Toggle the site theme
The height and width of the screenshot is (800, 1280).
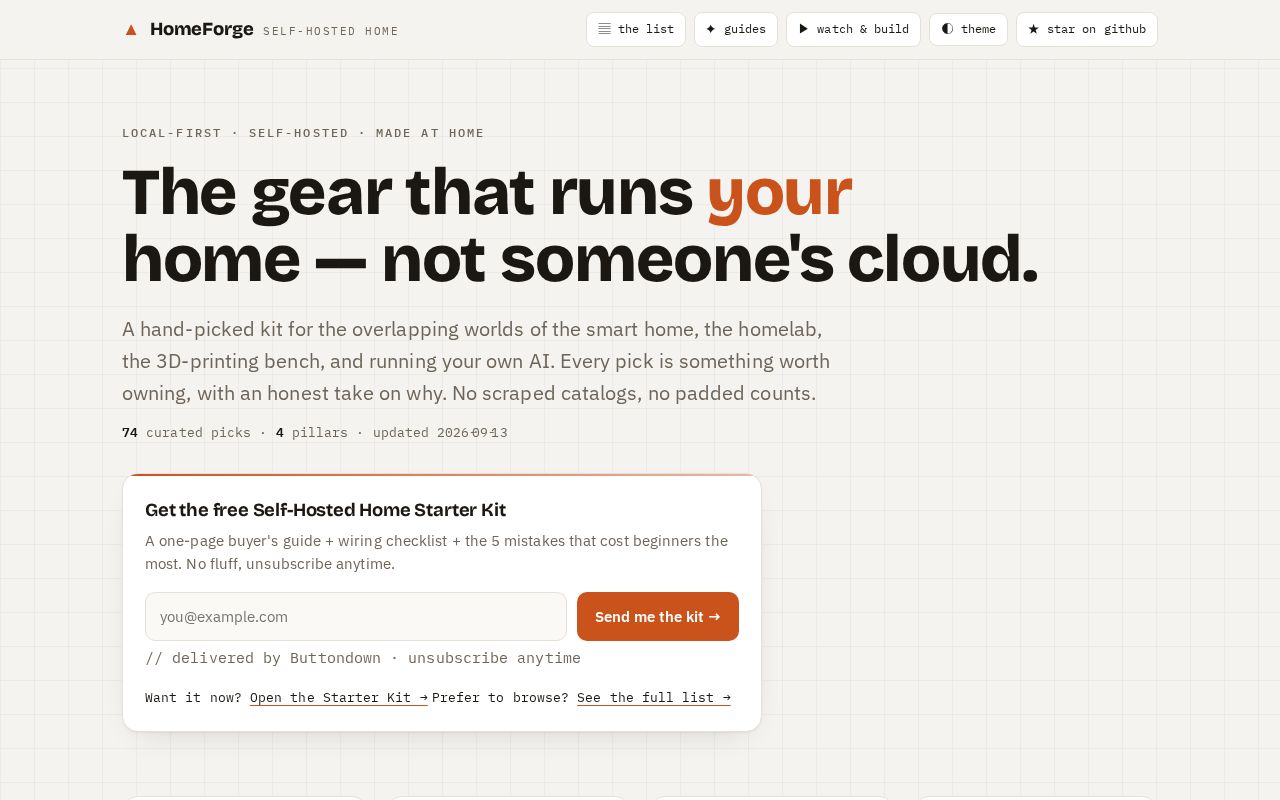click(968, 29)
